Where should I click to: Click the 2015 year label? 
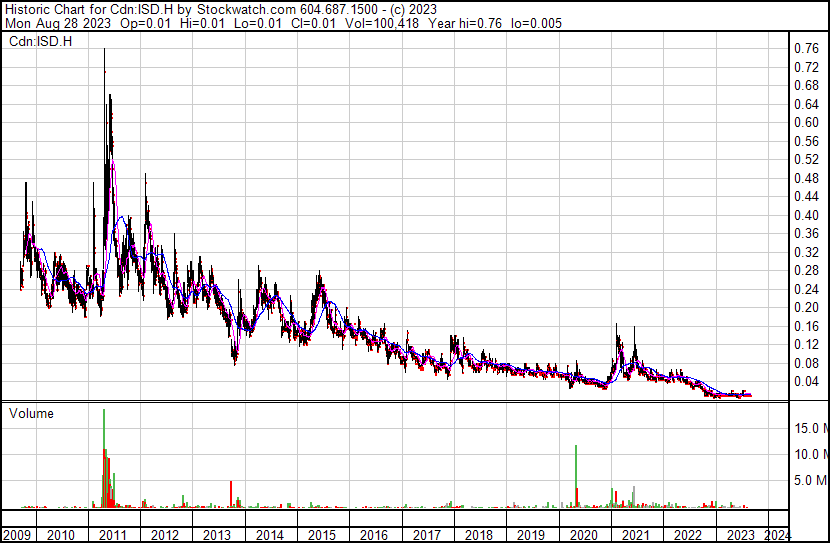[322, 535]
